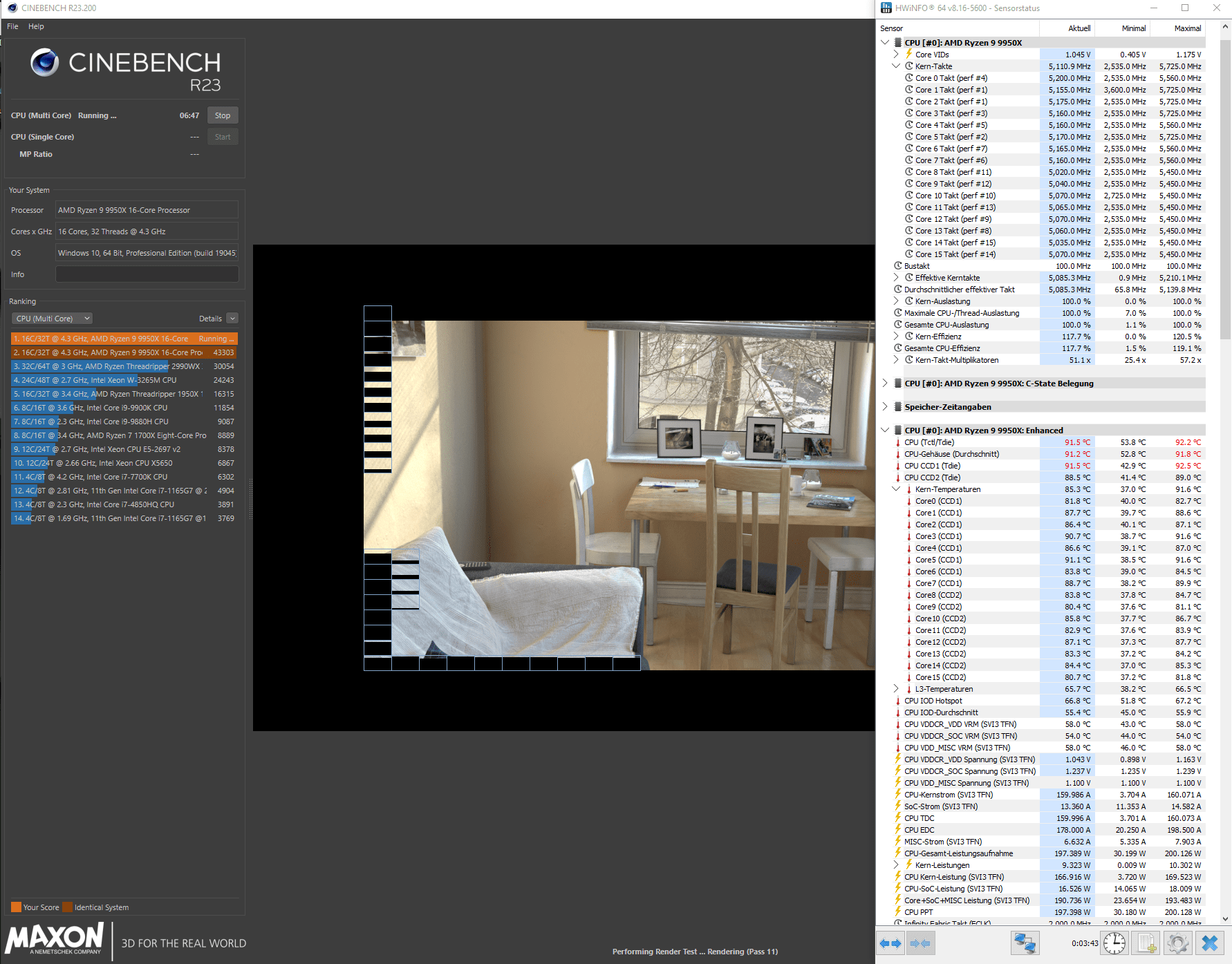
Task: Click the clock icon beside Core 0 Takt
Action: click(909, 78)
